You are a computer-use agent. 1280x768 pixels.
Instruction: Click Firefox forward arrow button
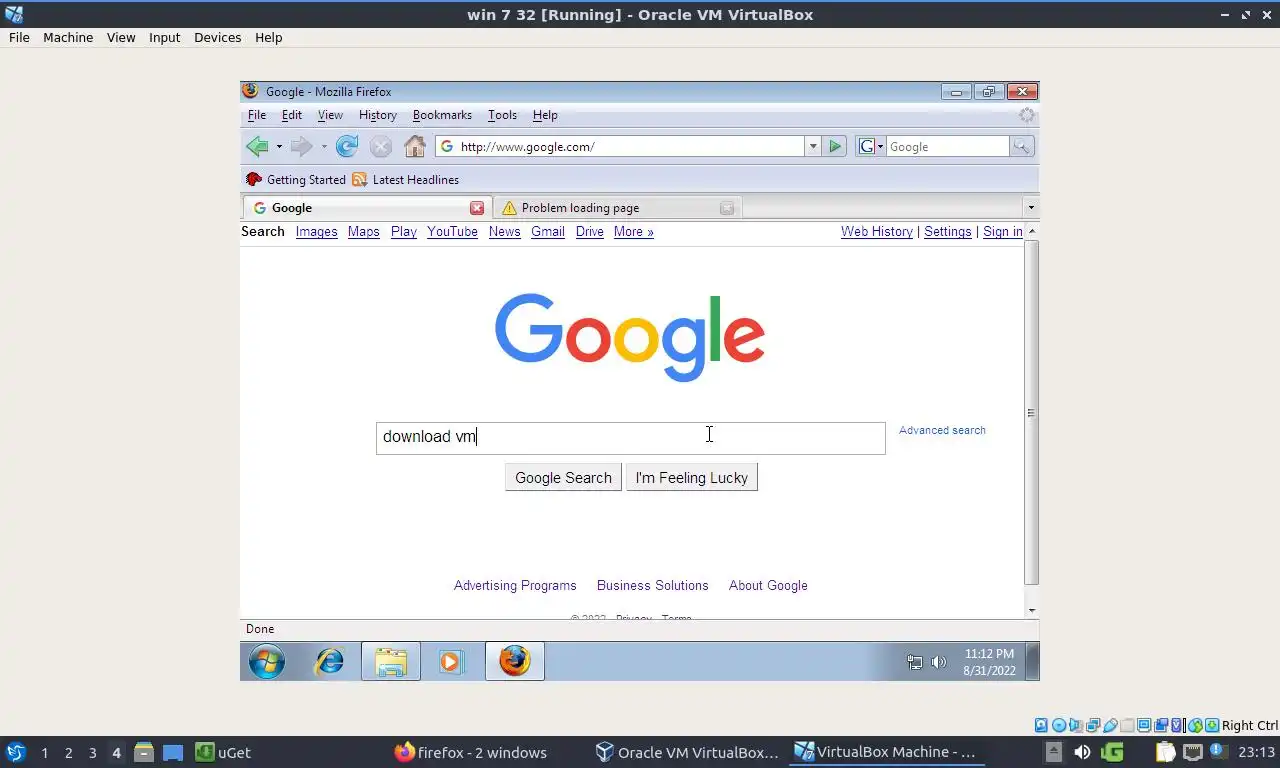point(301,146)
